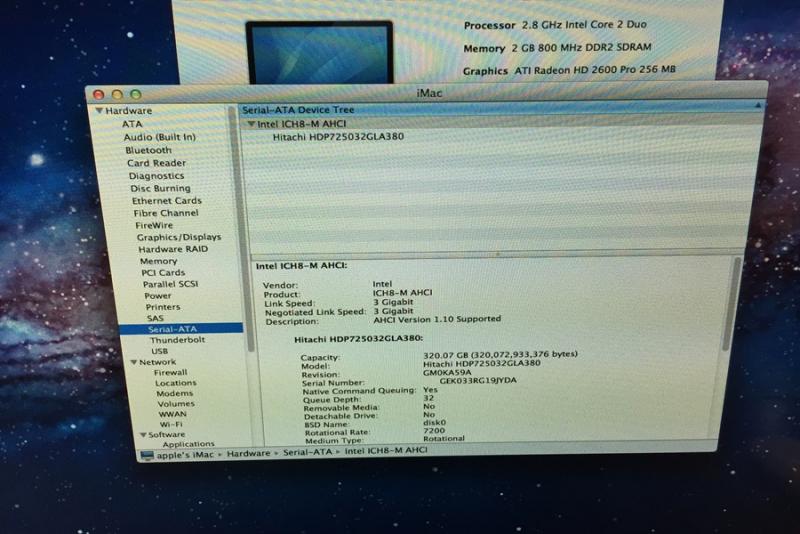Click Intel ICH8-M AHCI in path bar
This screenshot has height=534, width=800.
[x=386, y=450]
